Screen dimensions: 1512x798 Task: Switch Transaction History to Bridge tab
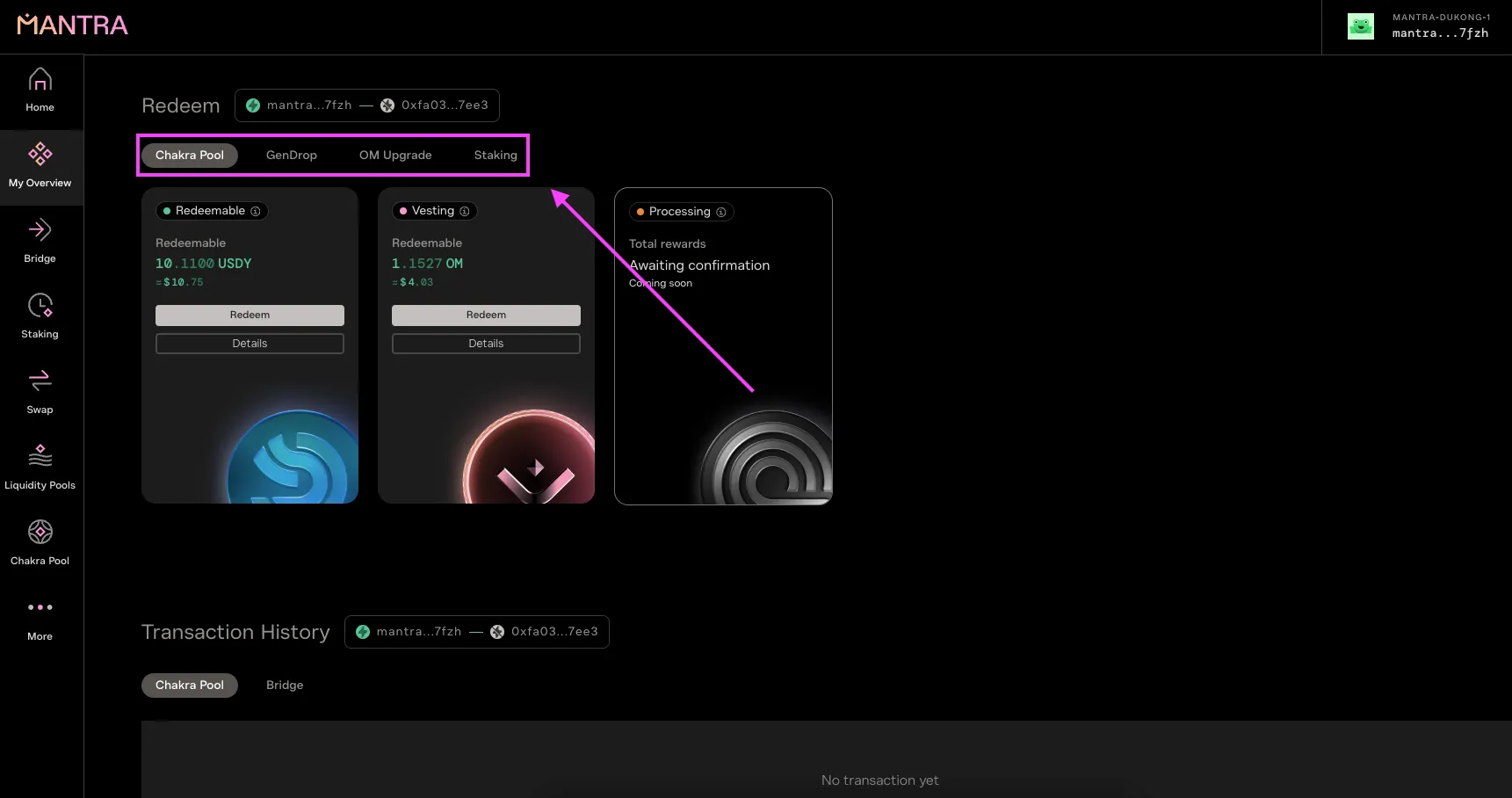(285, 686)
